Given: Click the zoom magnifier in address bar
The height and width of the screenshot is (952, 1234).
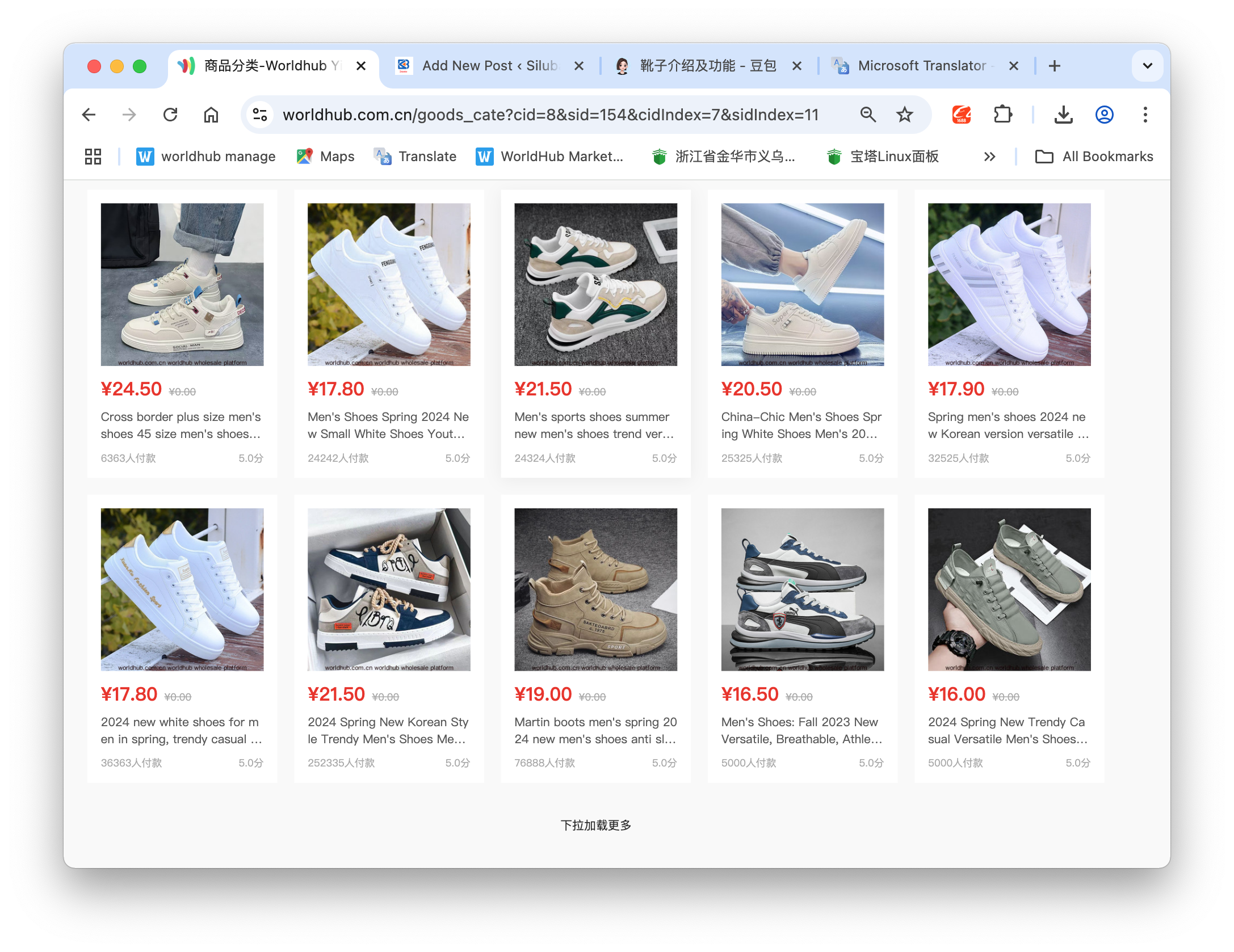Looking at the screenshot, I should pyautogui.click(x=868, y=115).
